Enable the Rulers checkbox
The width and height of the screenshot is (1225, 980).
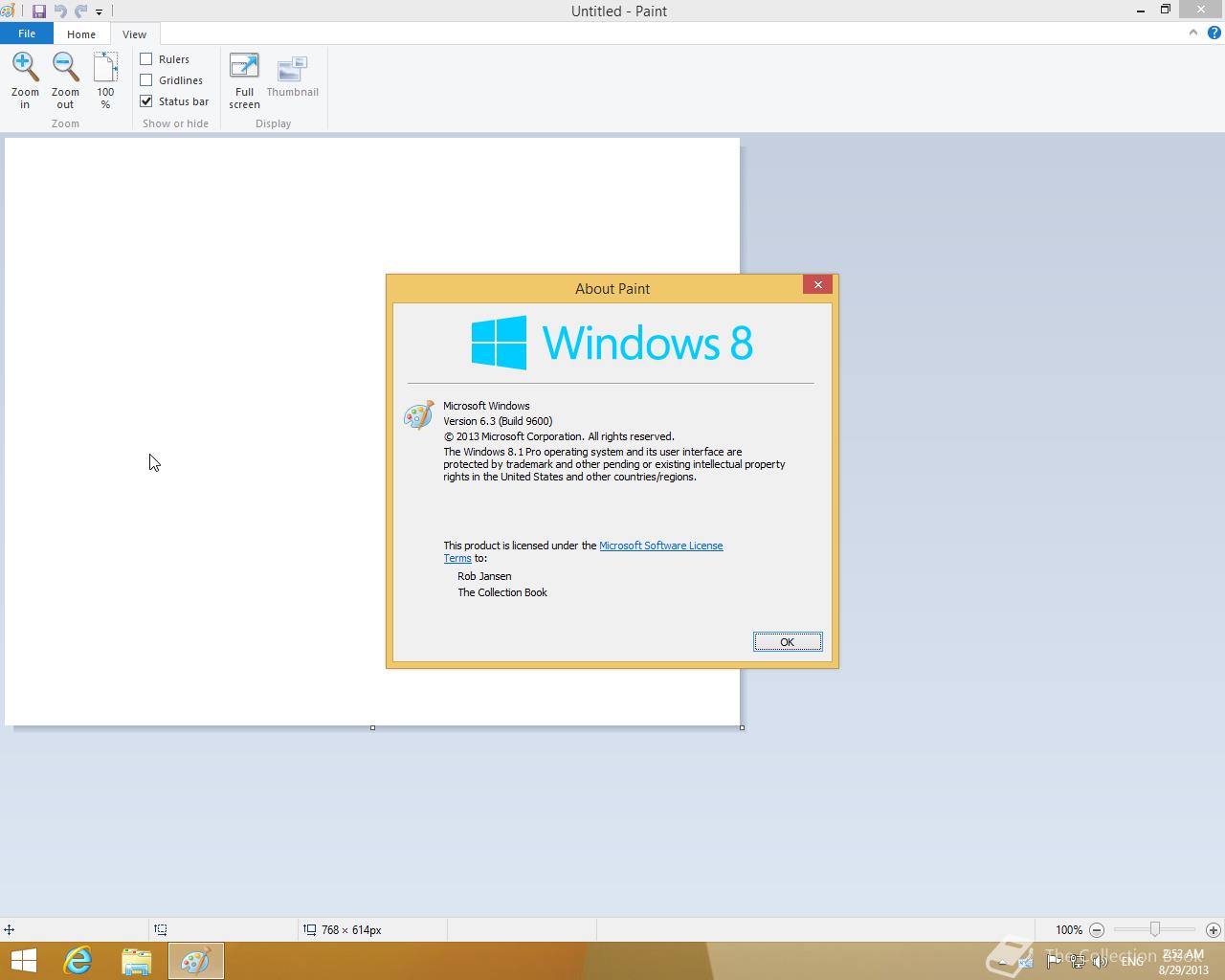click(x=146, y=59)
